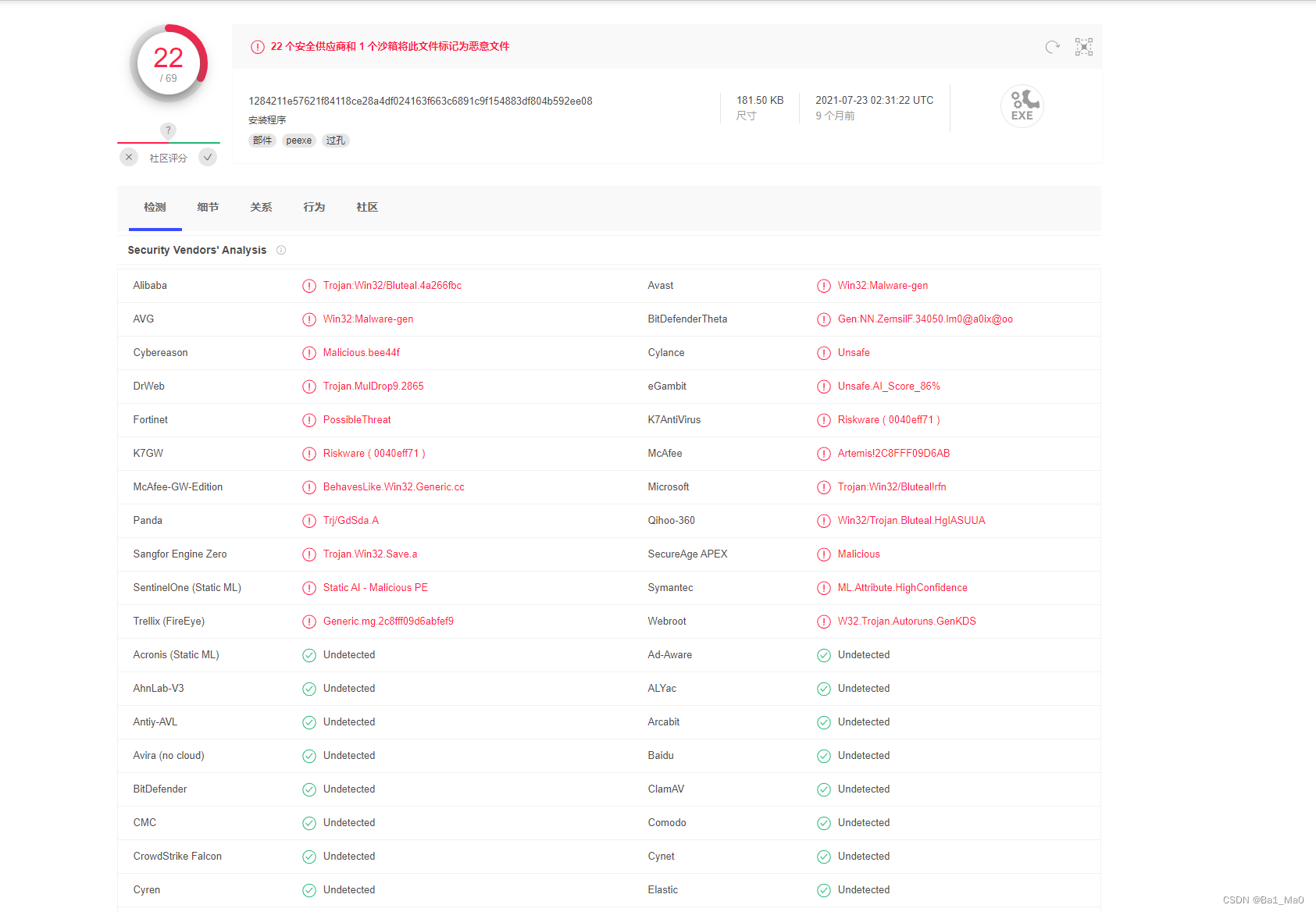Click ClamAV undetected check icon
The width and height of the screenshot is (1316, 912).
[x=824, y=789]
